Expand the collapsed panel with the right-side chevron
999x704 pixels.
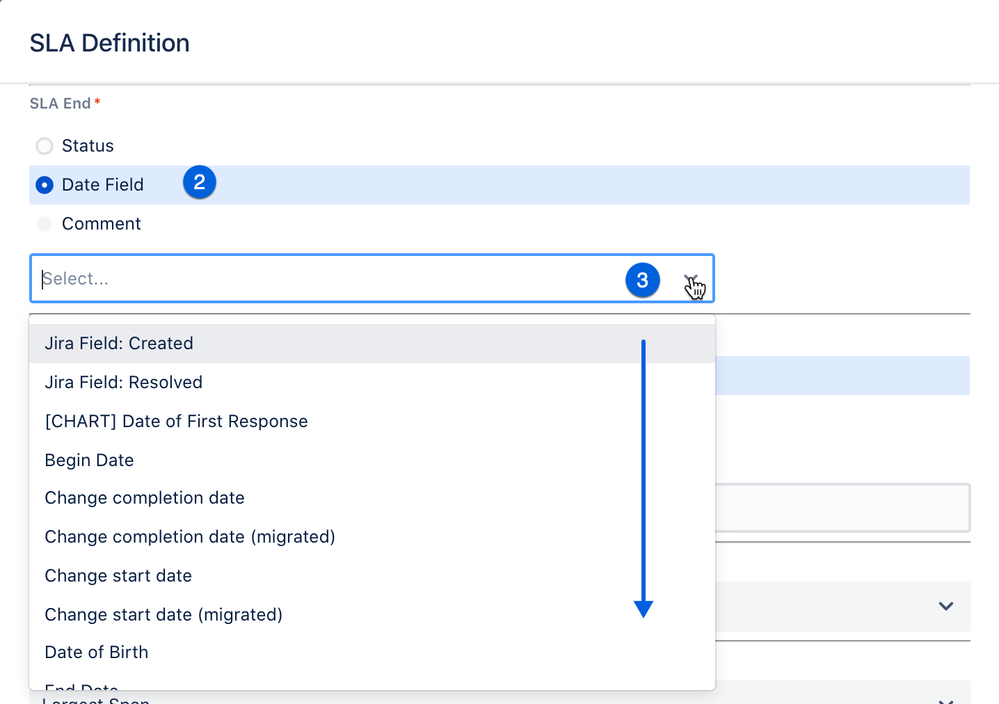946,606
